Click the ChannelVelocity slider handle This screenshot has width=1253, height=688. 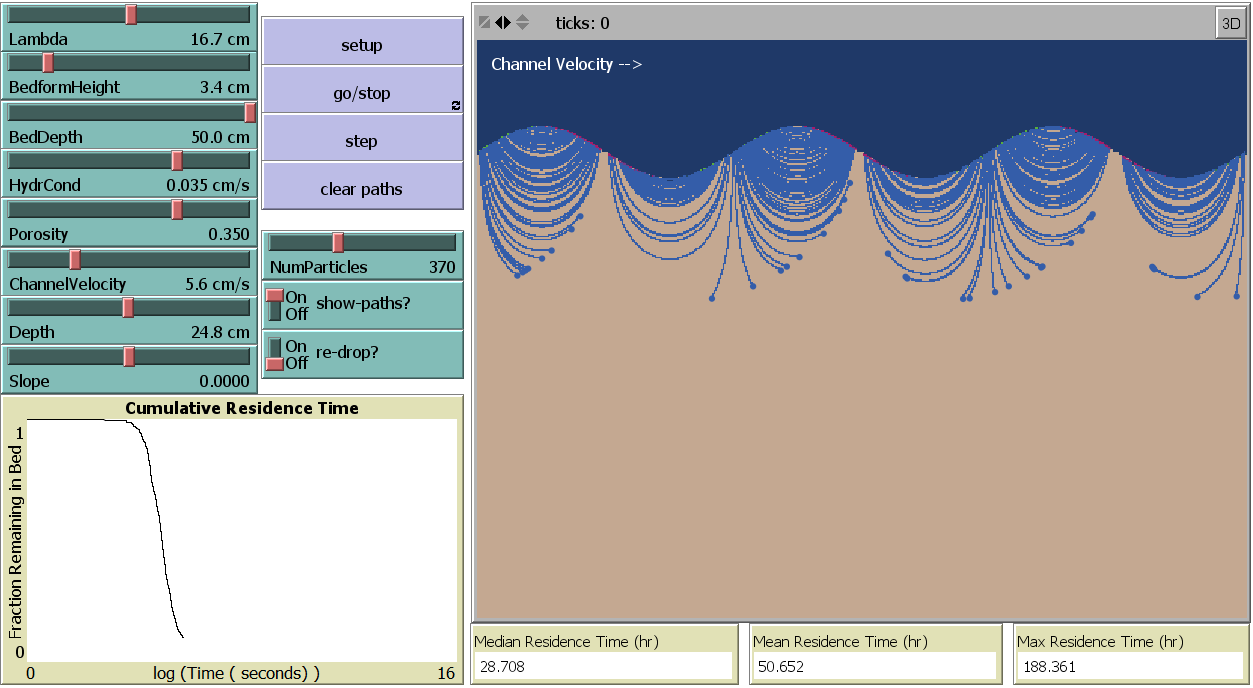point(75,259)
